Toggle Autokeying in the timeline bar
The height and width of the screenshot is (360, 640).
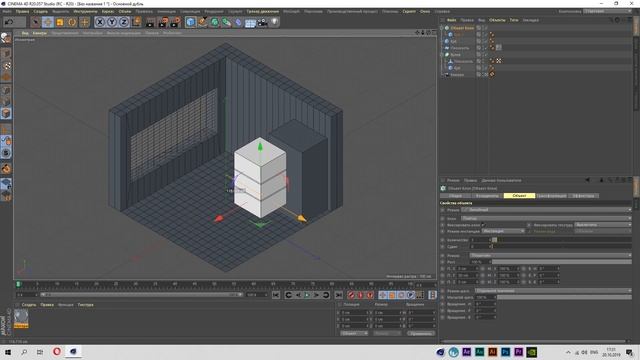point(360,295)
